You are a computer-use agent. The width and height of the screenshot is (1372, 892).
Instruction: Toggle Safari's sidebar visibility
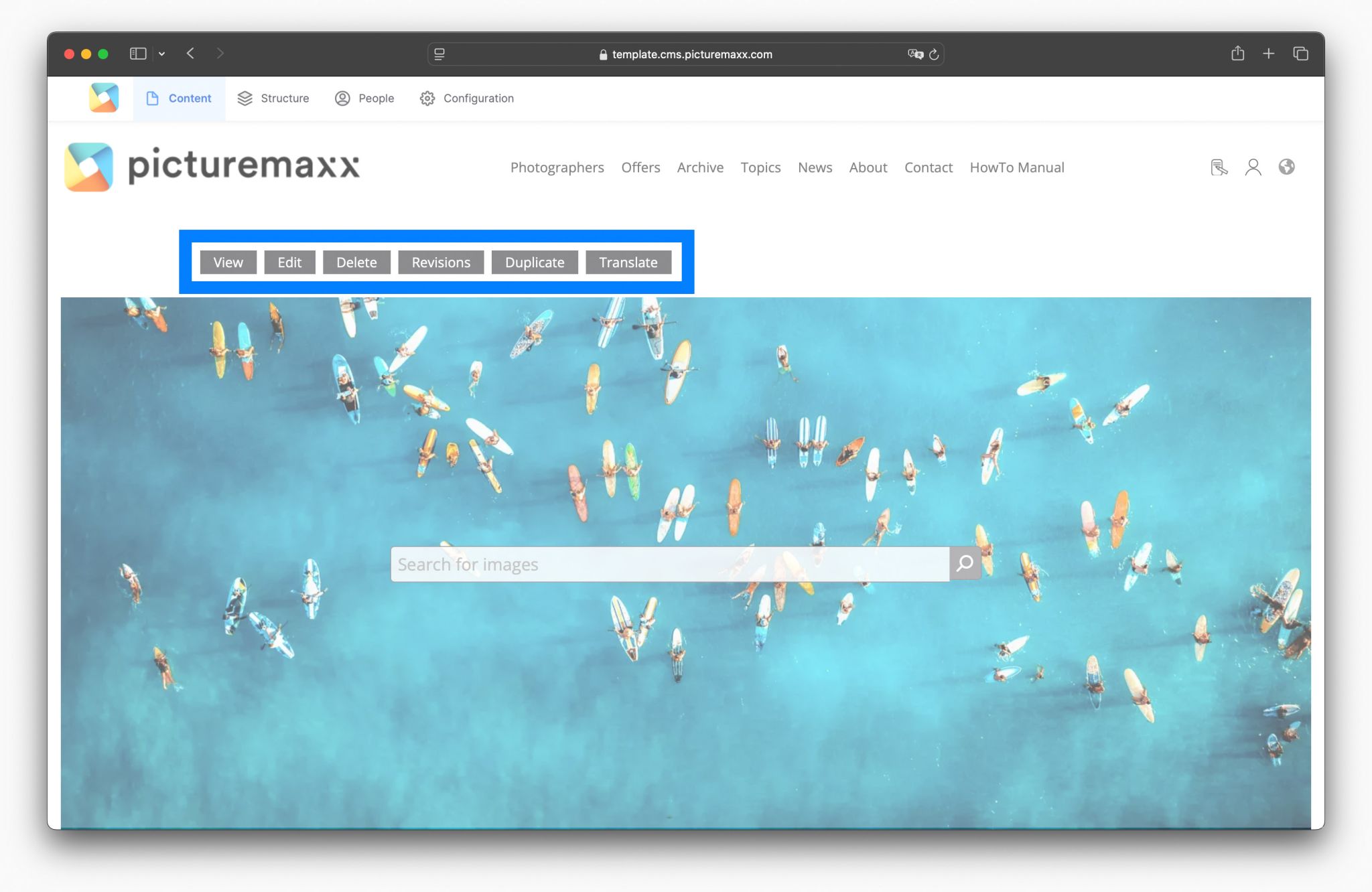[138, 54]
